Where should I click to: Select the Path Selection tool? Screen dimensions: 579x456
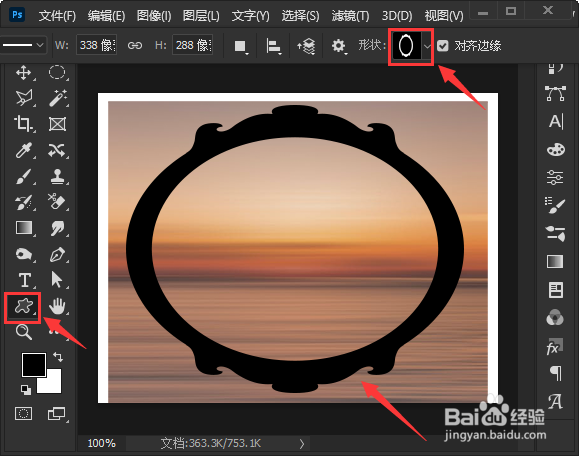[57, 280]
